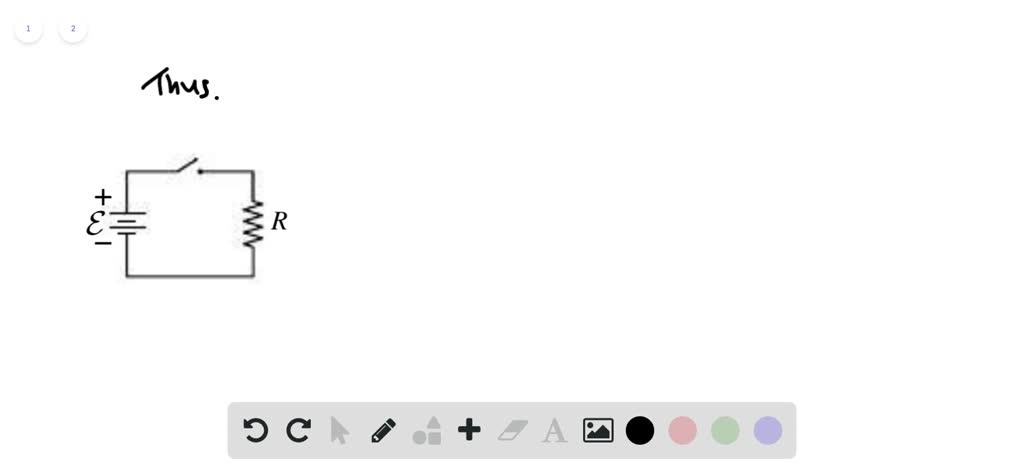Viewport: 1024px width, 466px height.
Task: Click the undo arrow icon
Action: tap(255, 431)
